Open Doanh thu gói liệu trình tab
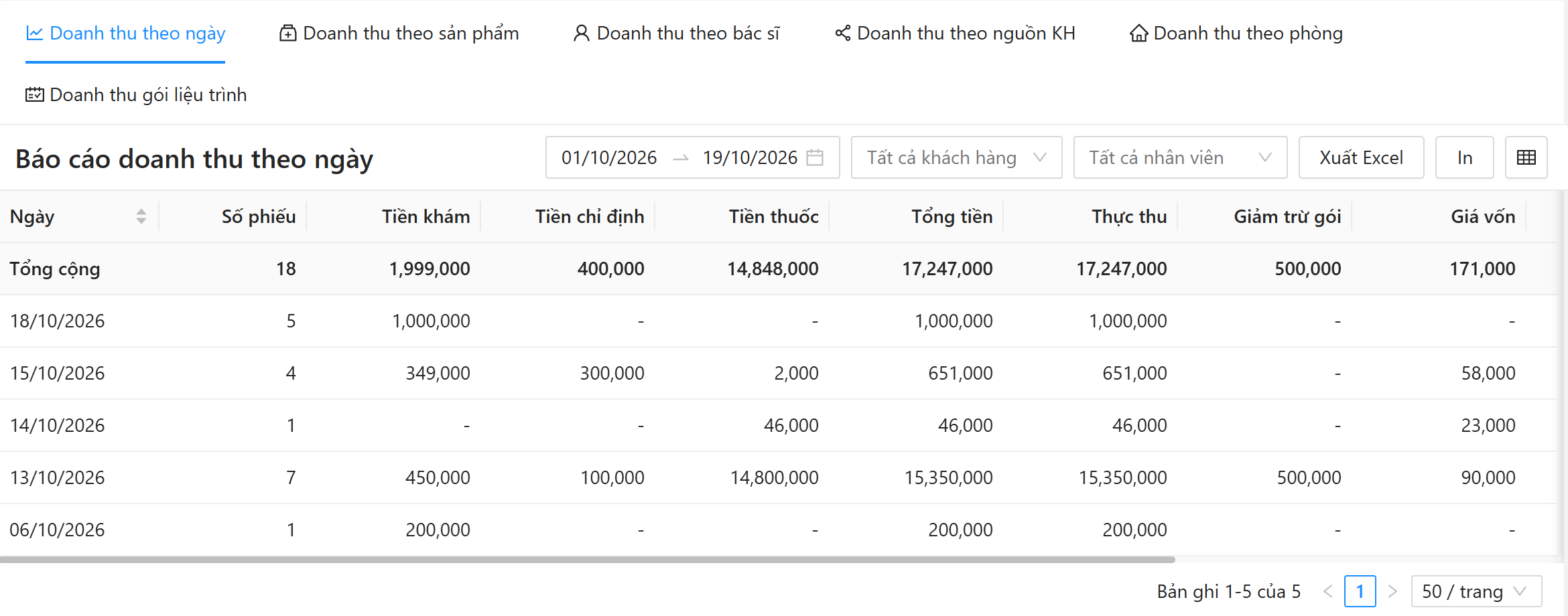 click(136, 94)
